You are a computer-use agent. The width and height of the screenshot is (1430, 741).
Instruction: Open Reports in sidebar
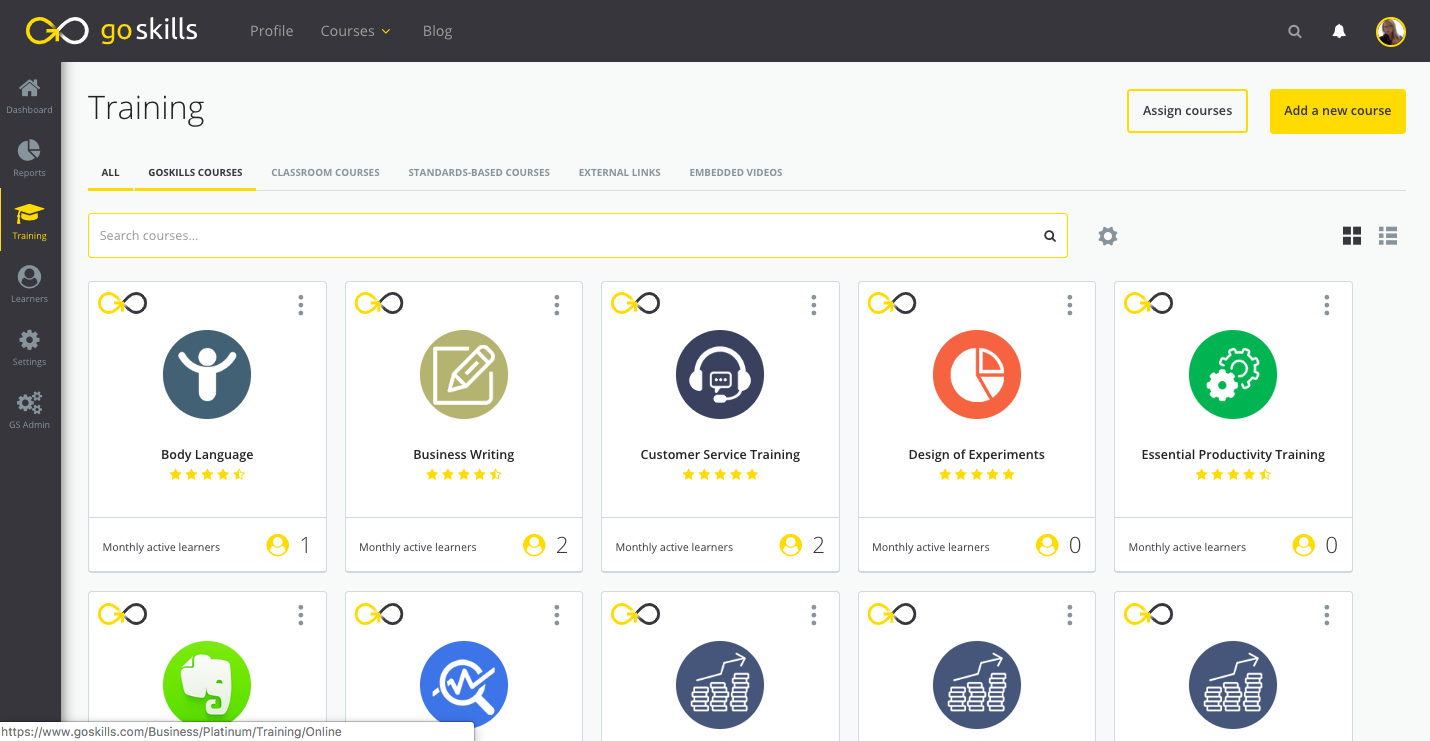point(30,159)
